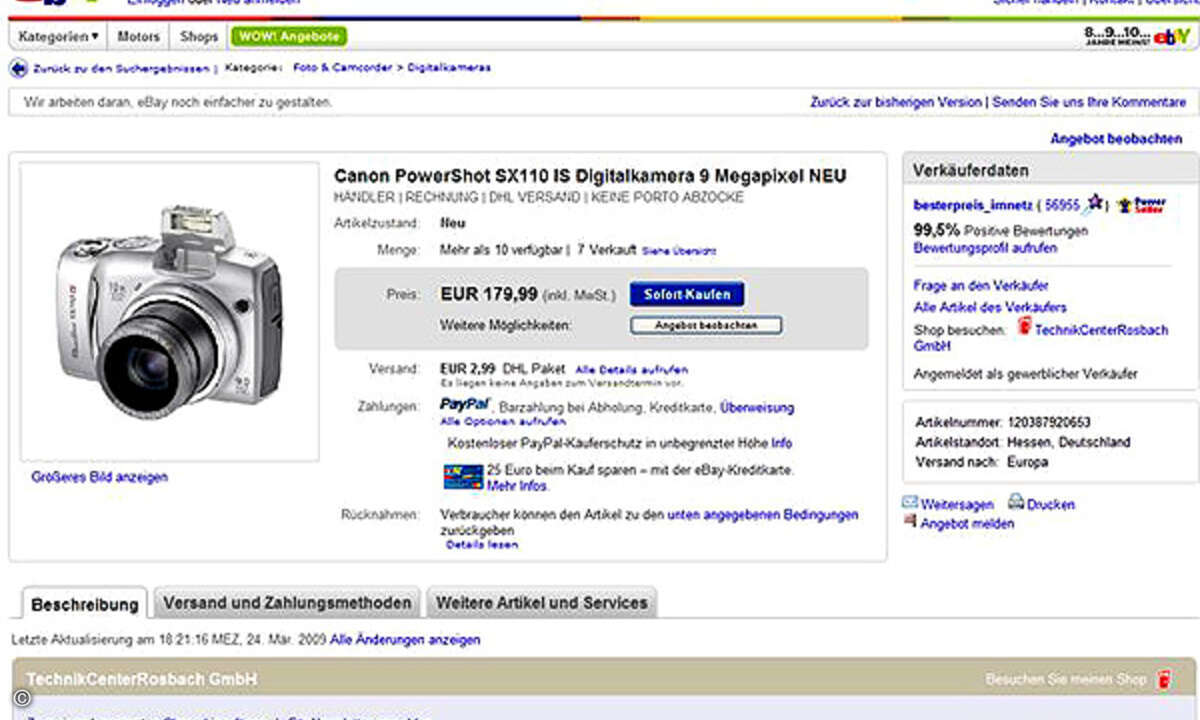Click the Canon camera product image

pos(169,312)
